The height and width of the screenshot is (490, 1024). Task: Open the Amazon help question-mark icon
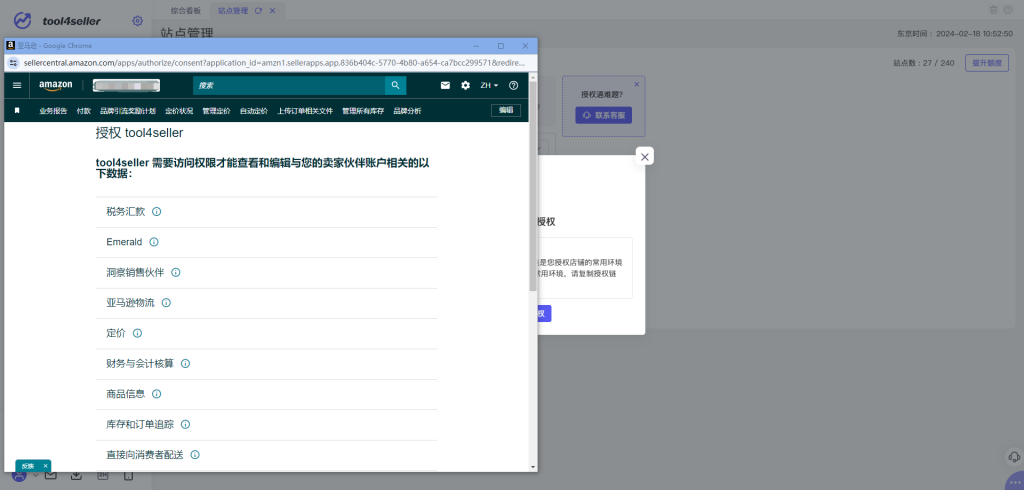click(513, 86)
